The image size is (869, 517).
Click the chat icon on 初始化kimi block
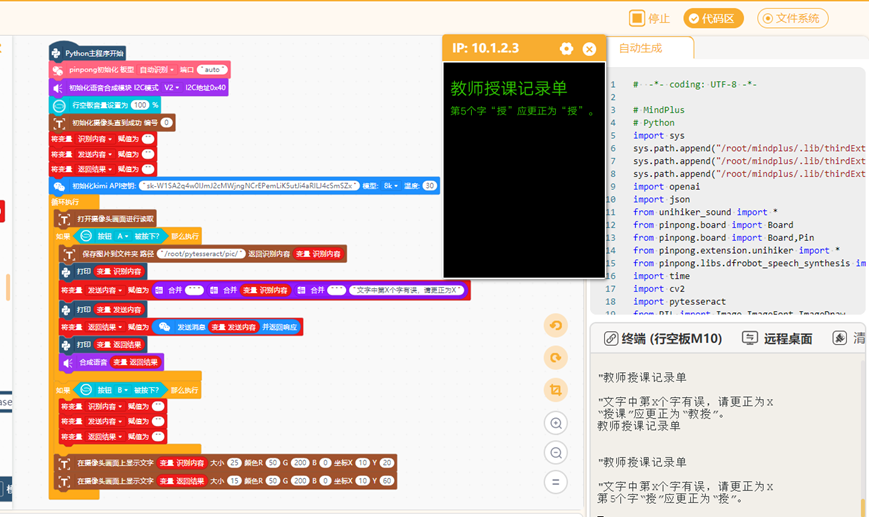(x=59, y=186)
